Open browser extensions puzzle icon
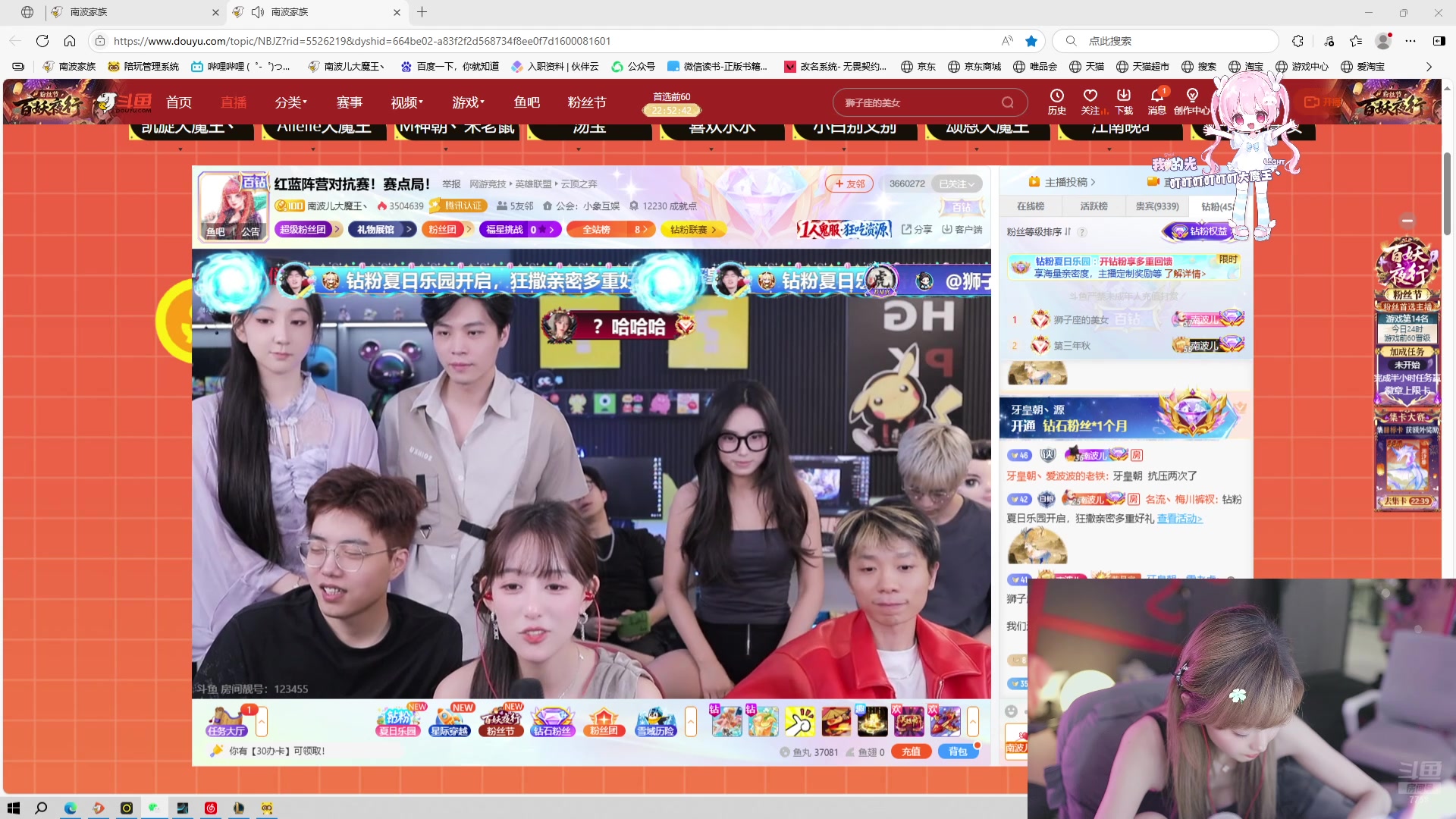 coord(1298,41)
